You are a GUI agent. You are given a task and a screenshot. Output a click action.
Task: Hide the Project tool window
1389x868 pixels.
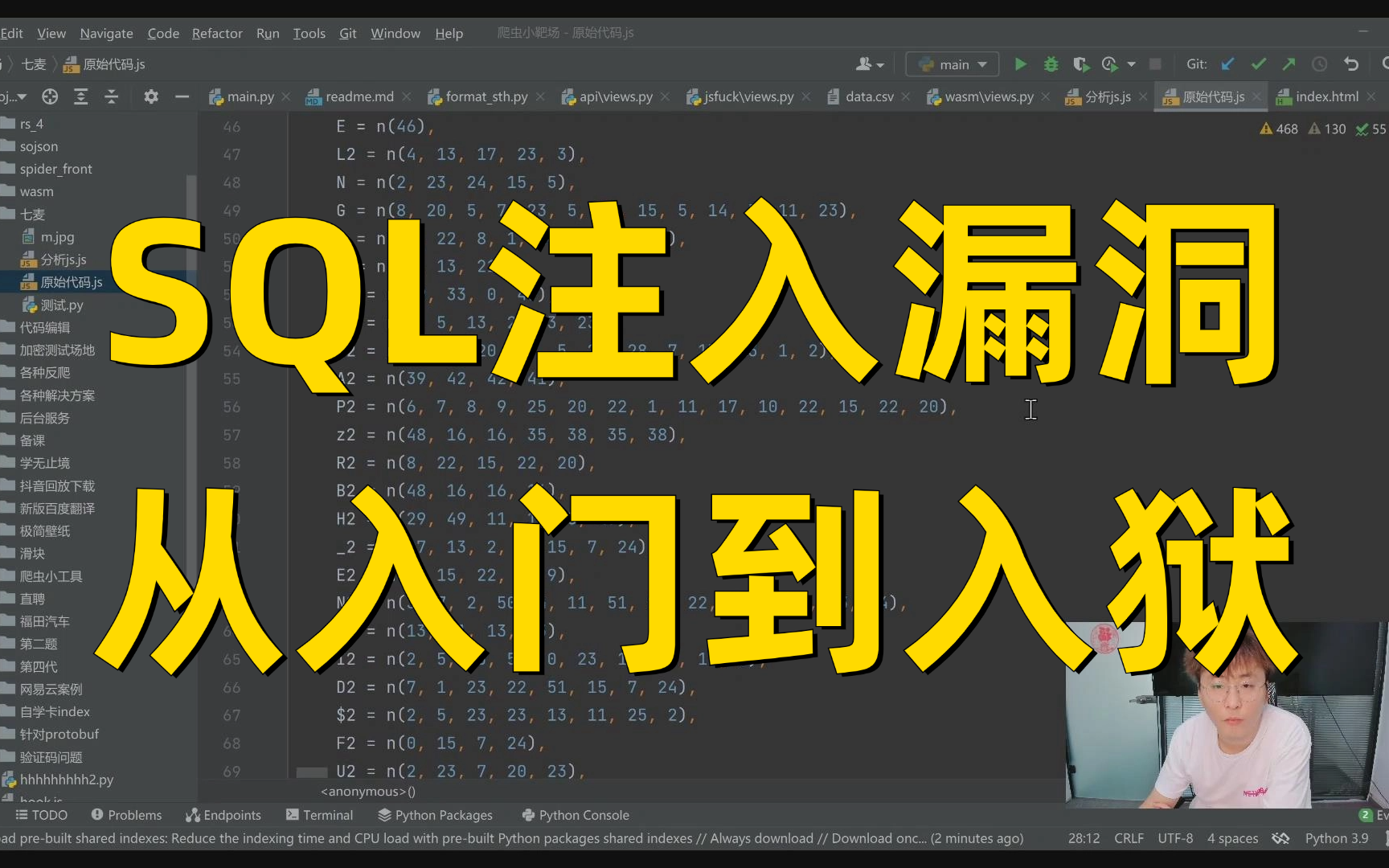(182, 96)
